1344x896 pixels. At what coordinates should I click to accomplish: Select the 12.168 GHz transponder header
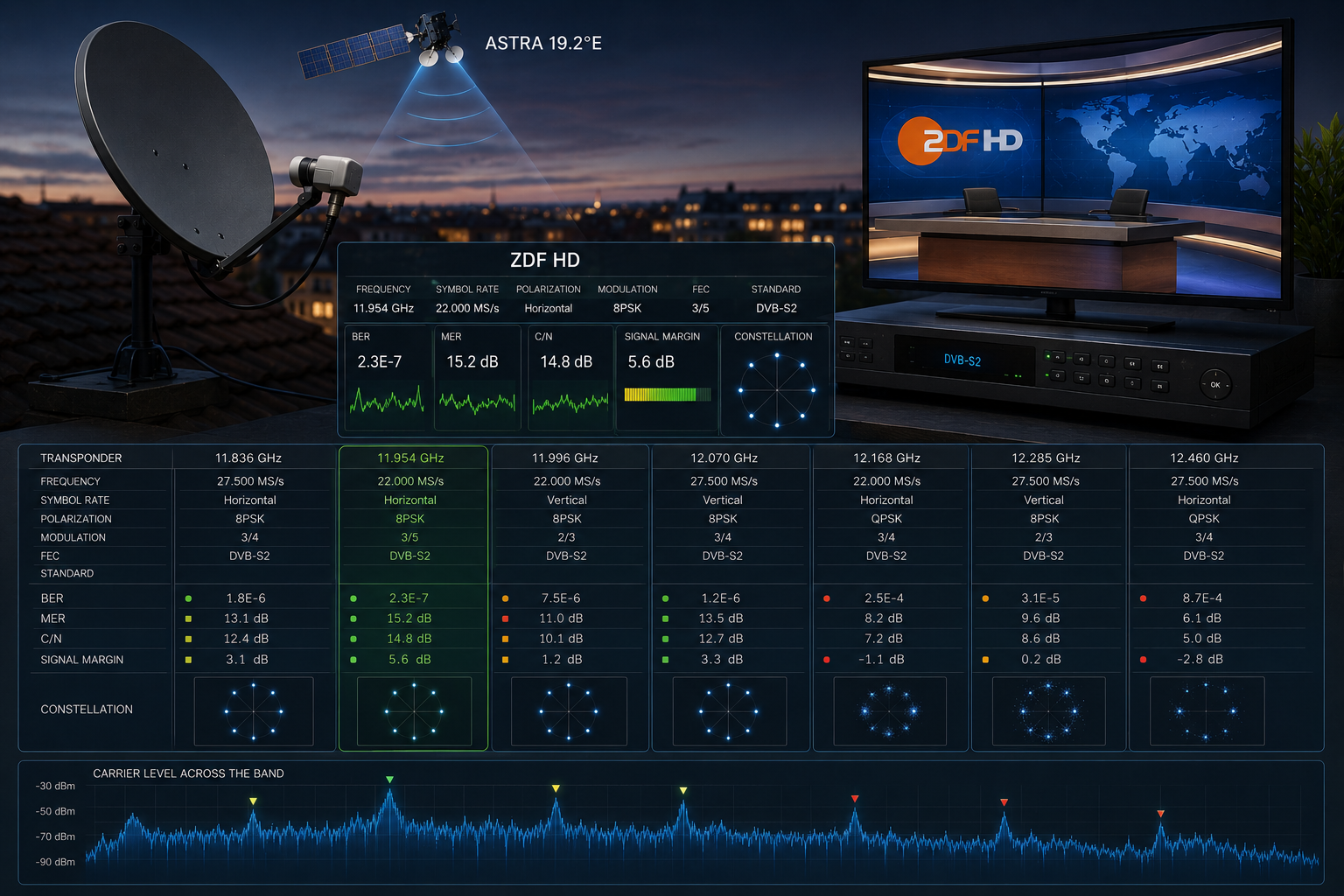[886, 458]
